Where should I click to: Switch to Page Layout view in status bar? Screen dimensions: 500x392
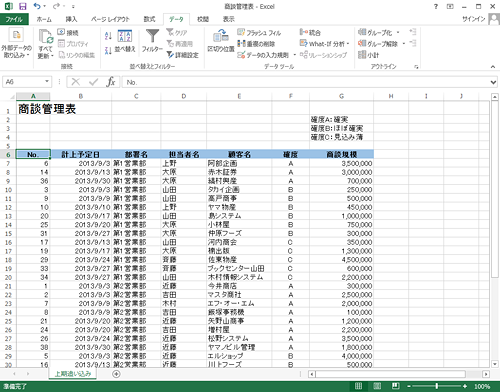(x=377, y=386)
